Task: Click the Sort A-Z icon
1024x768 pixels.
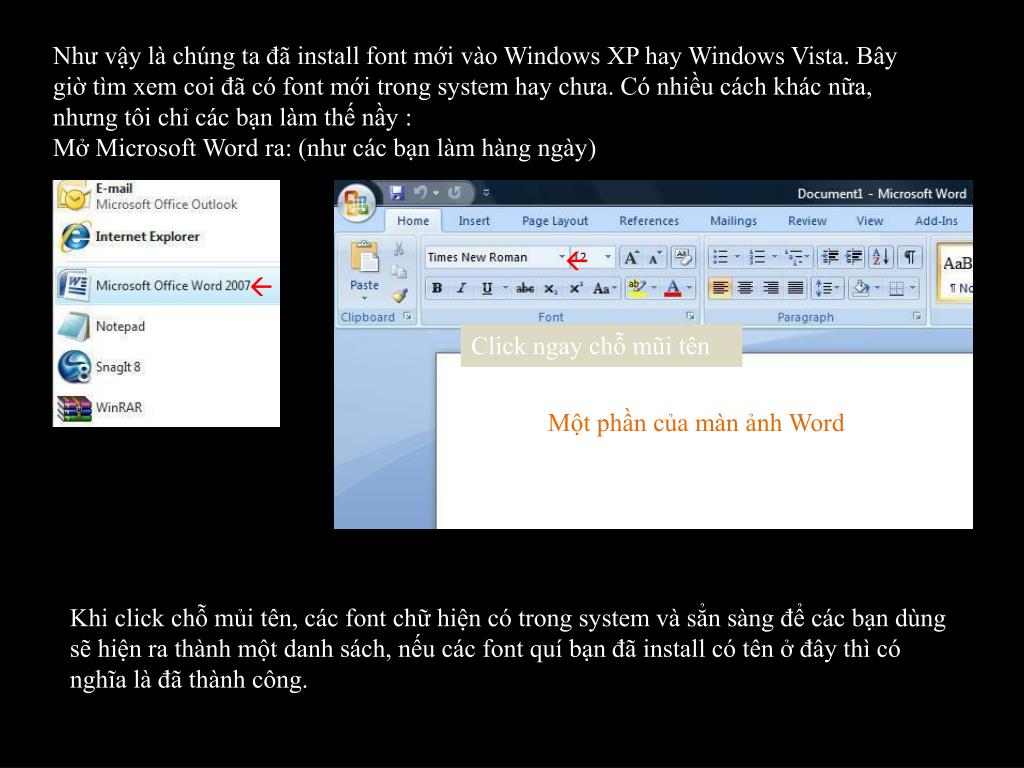Action: [880, 257]
